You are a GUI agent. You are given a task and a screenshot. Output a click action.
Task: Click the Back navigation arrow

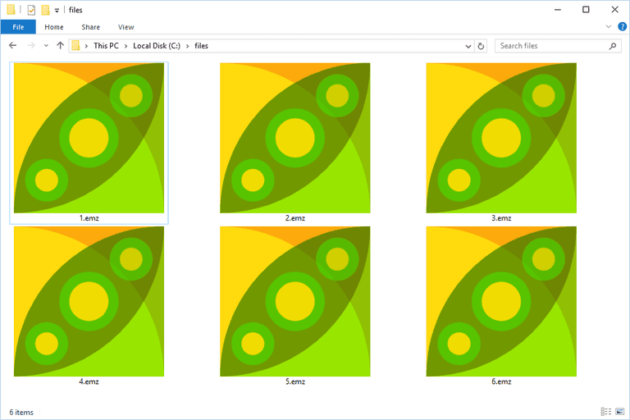coord(12,46)
